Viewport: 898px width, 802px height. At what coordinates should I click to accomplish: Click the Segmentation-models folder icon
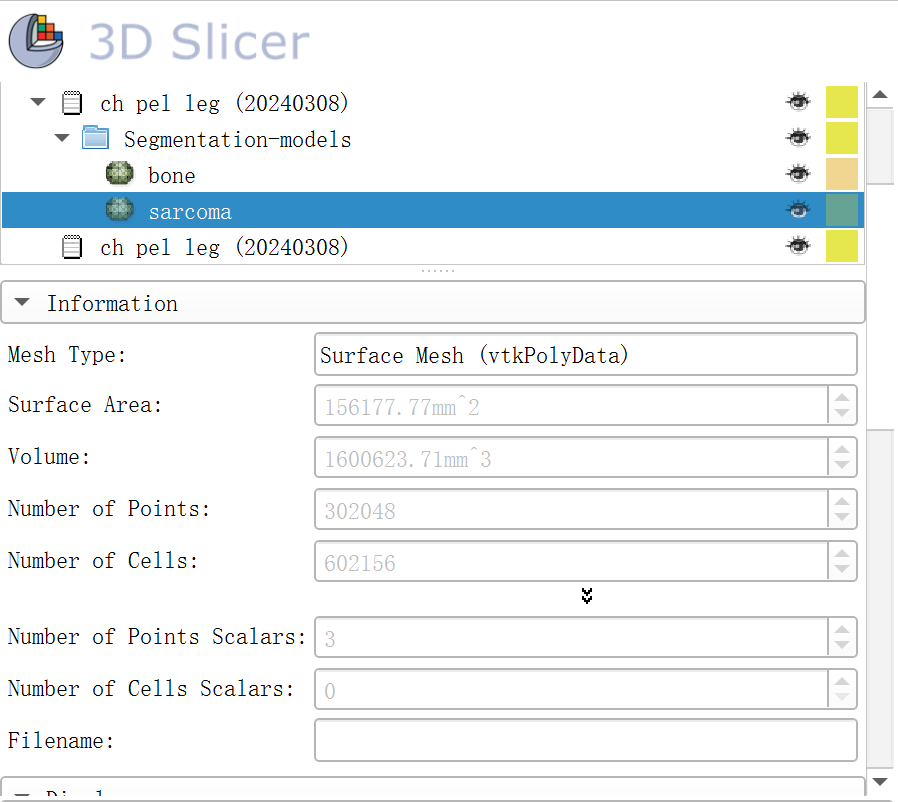click(x=95, y=138)
